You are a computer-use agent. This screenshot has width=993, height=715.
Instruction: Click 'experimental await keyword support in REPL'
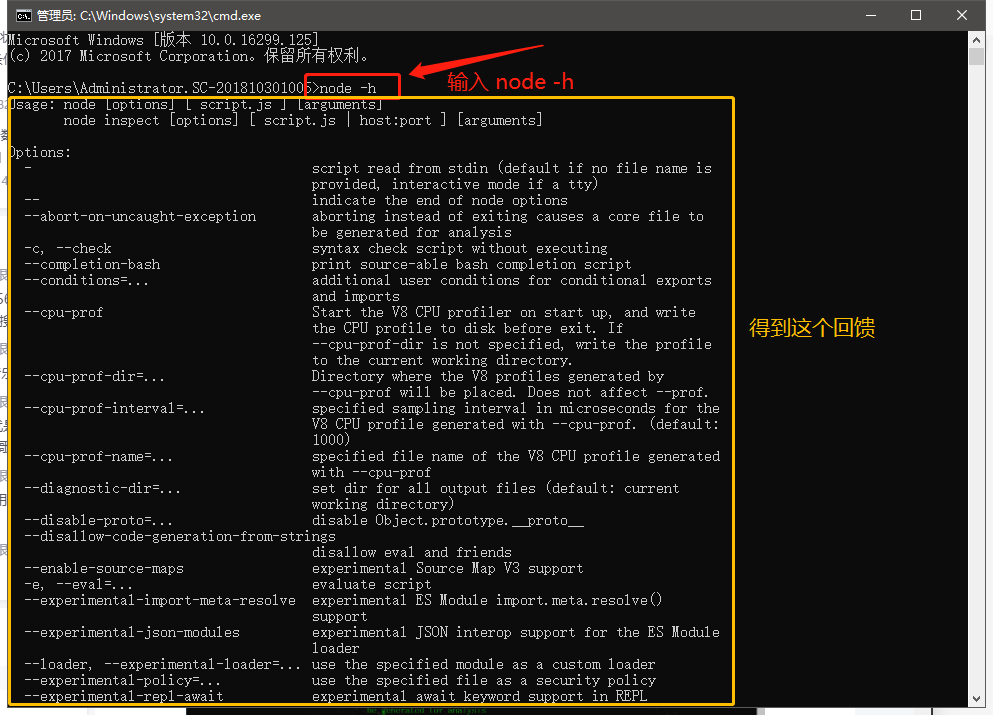click(x=479, y=697)
